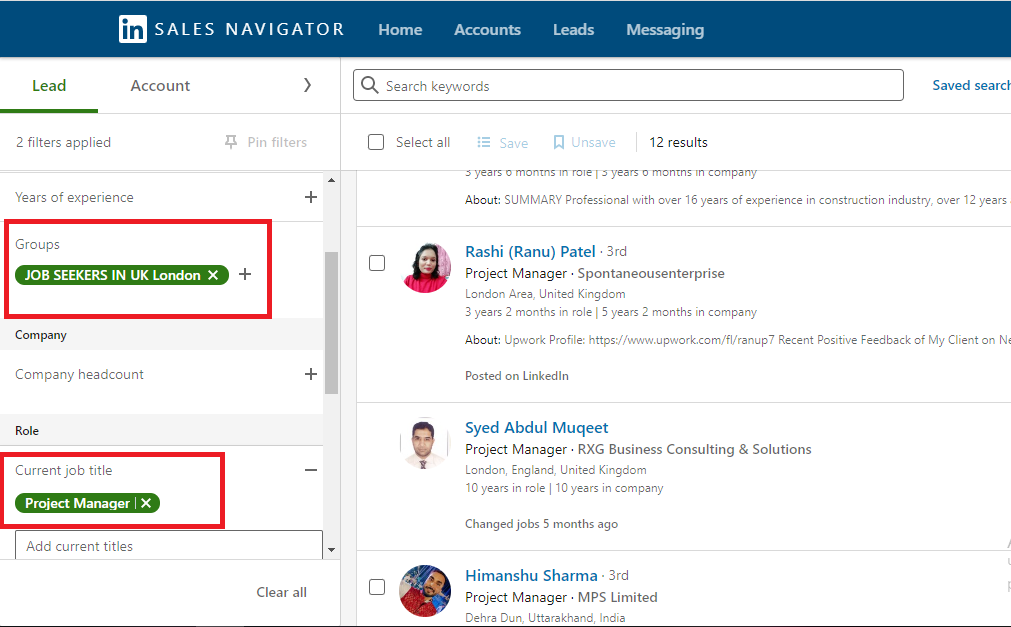
Task: Open Rashi (Ranu) Patel's profile photo
Action: pyautogui.click(x=426, y=268)
